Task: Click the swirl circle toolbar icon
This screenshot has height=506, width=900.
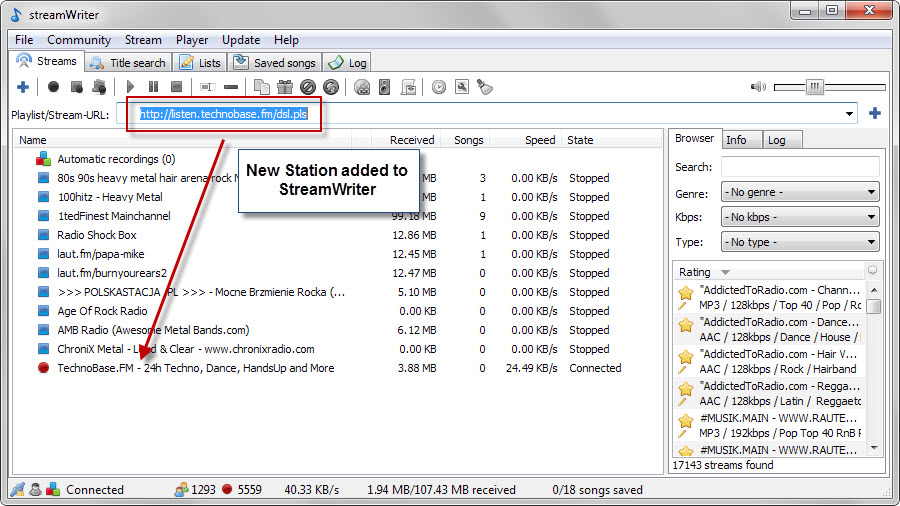Action: click(x=331, y=87)
